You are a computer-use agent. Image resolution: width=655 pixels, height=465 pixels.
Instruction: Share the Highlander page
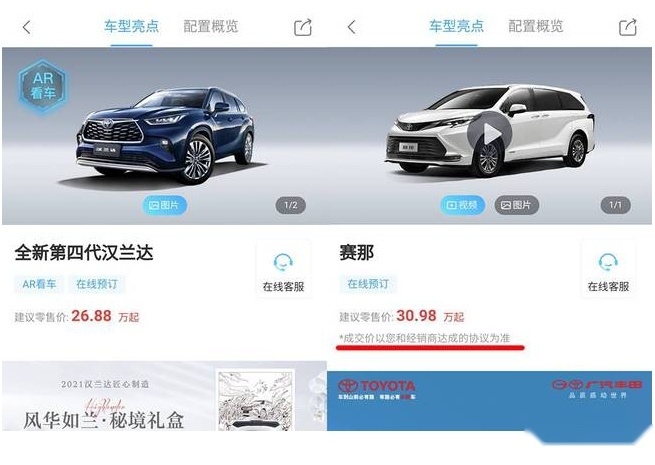(x=303, y=28)
